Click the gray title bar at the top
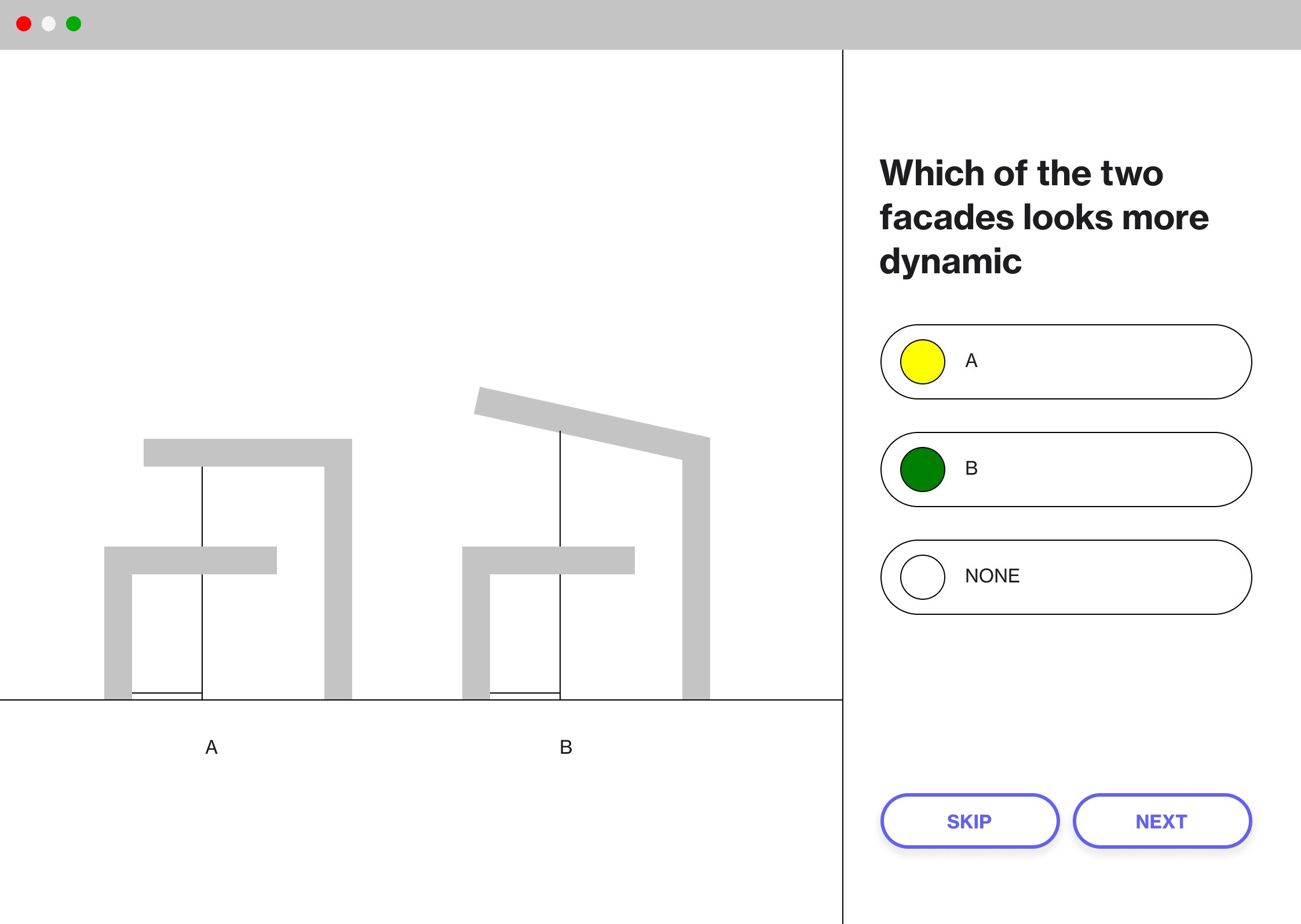This screenshot has width=1301, height=924. pos(637,24)
